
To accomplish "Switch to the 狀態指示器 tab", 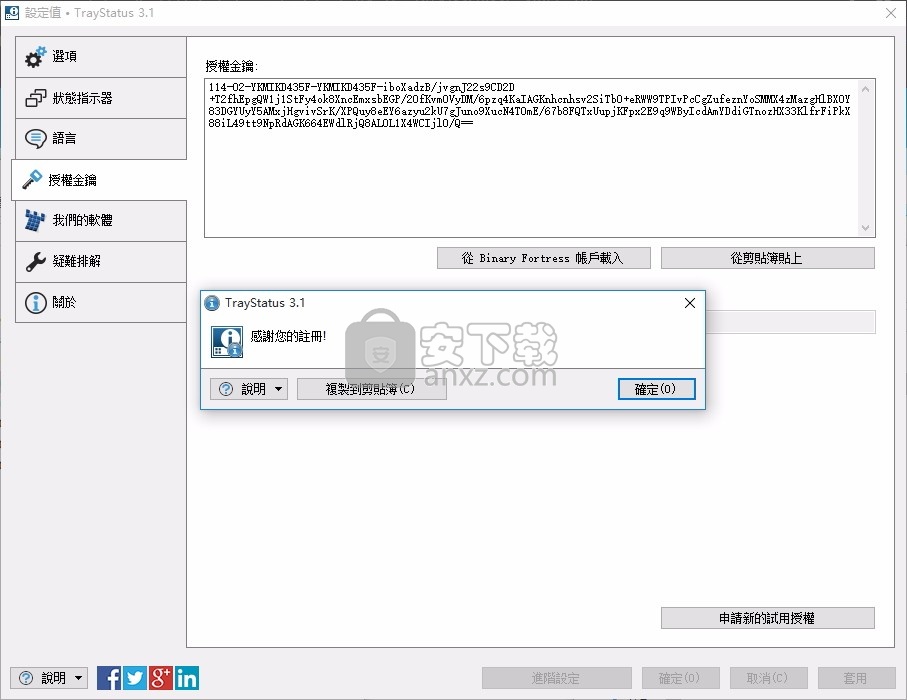I will tap(101, 98).
